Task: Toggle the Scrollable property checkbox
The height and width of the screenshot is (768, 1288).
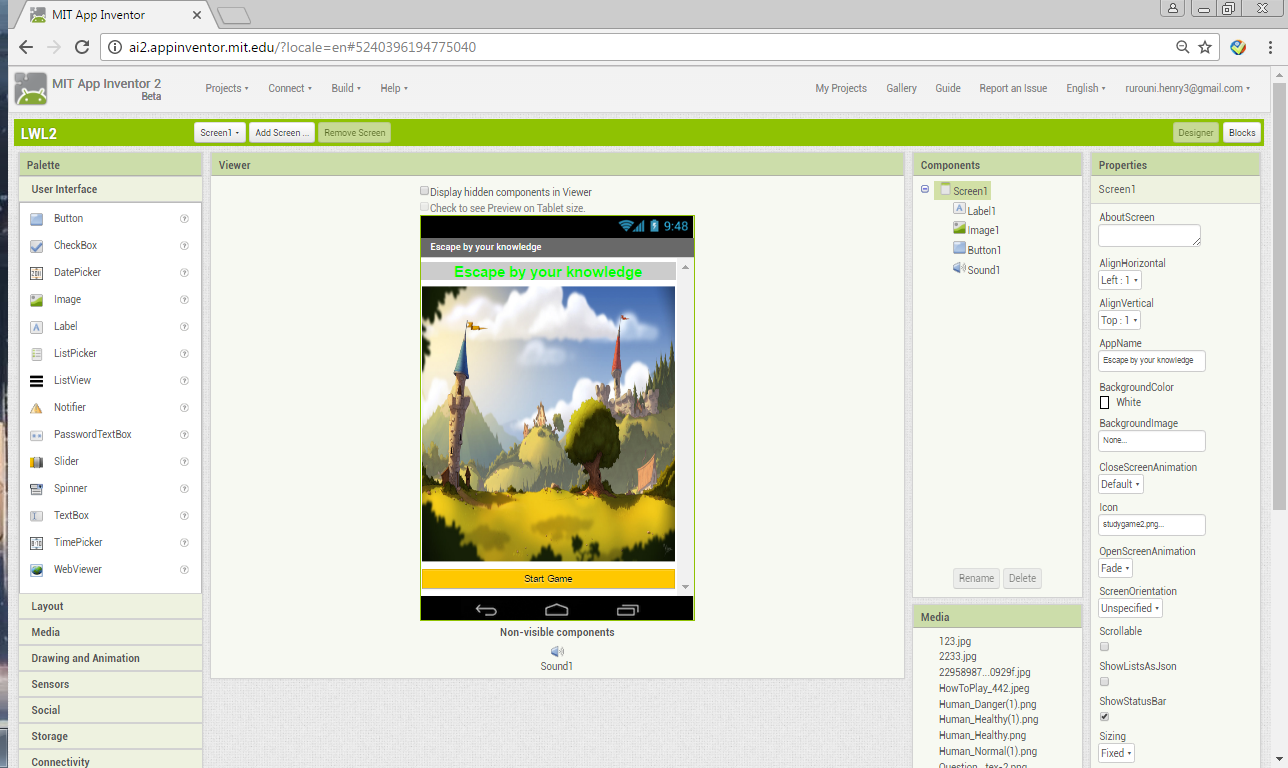Action: coord(1104,647)
